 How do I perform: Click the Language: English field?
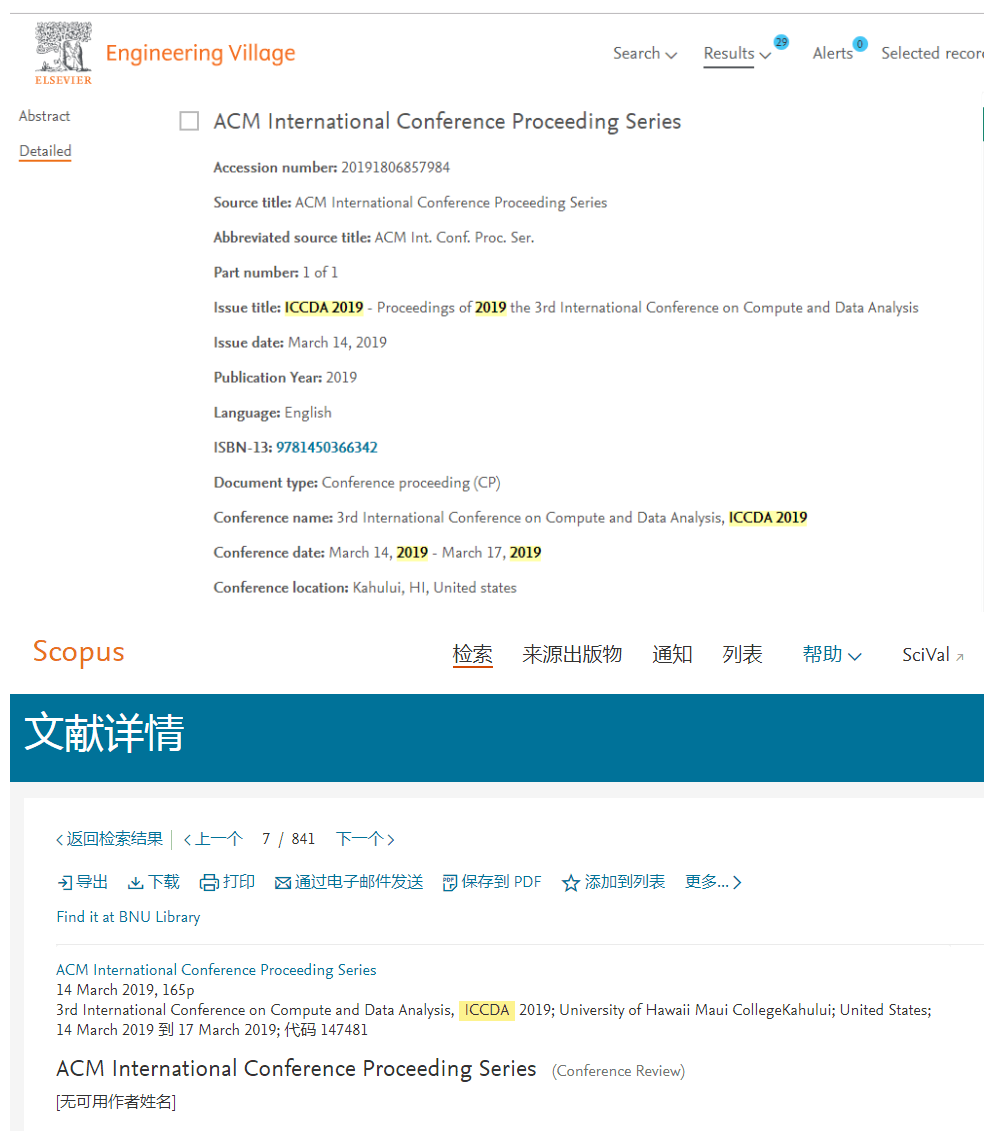(272, 413)
